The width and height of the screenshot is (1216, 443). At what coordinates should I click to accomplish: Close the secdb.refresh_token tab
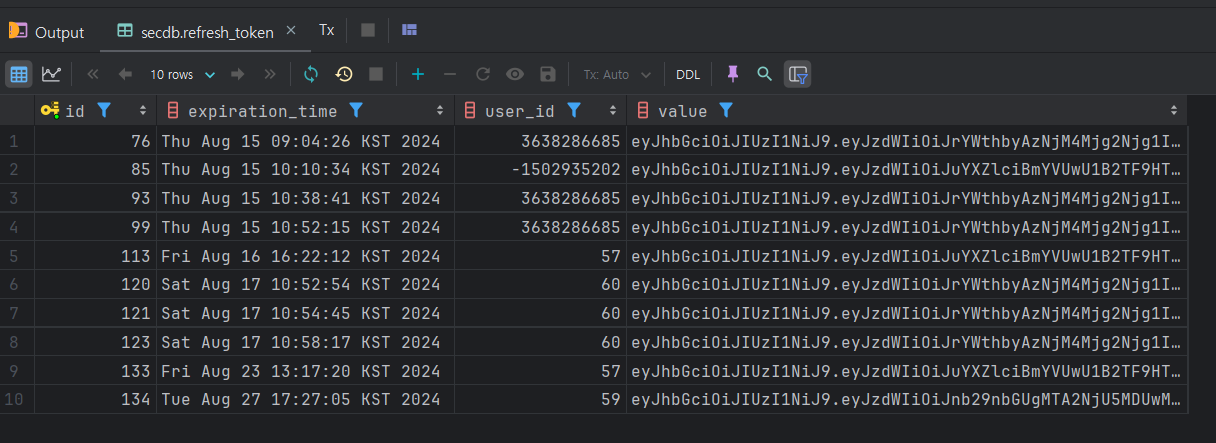coord(291,31)
